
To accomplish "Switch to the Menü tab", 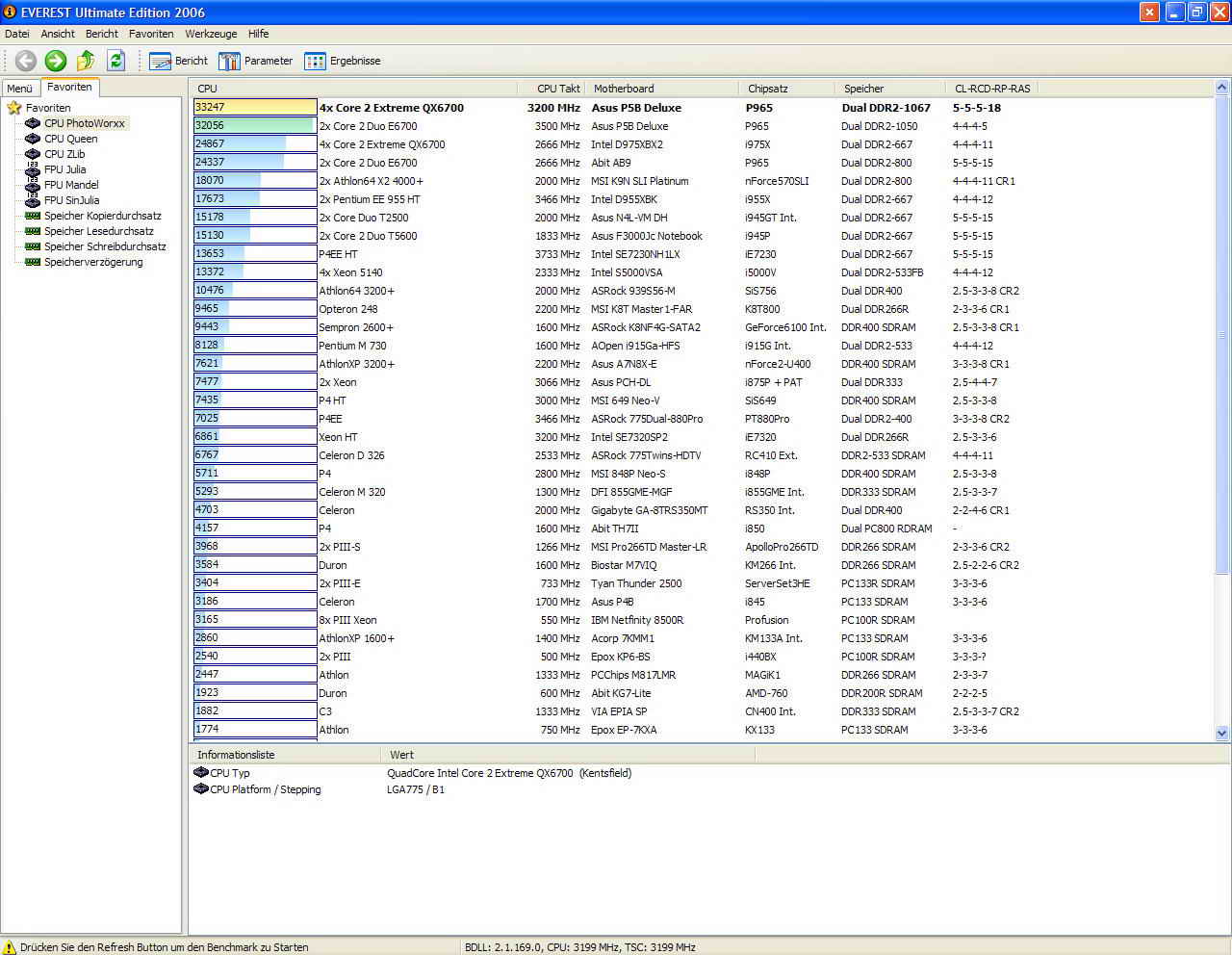I will (19, 88).
